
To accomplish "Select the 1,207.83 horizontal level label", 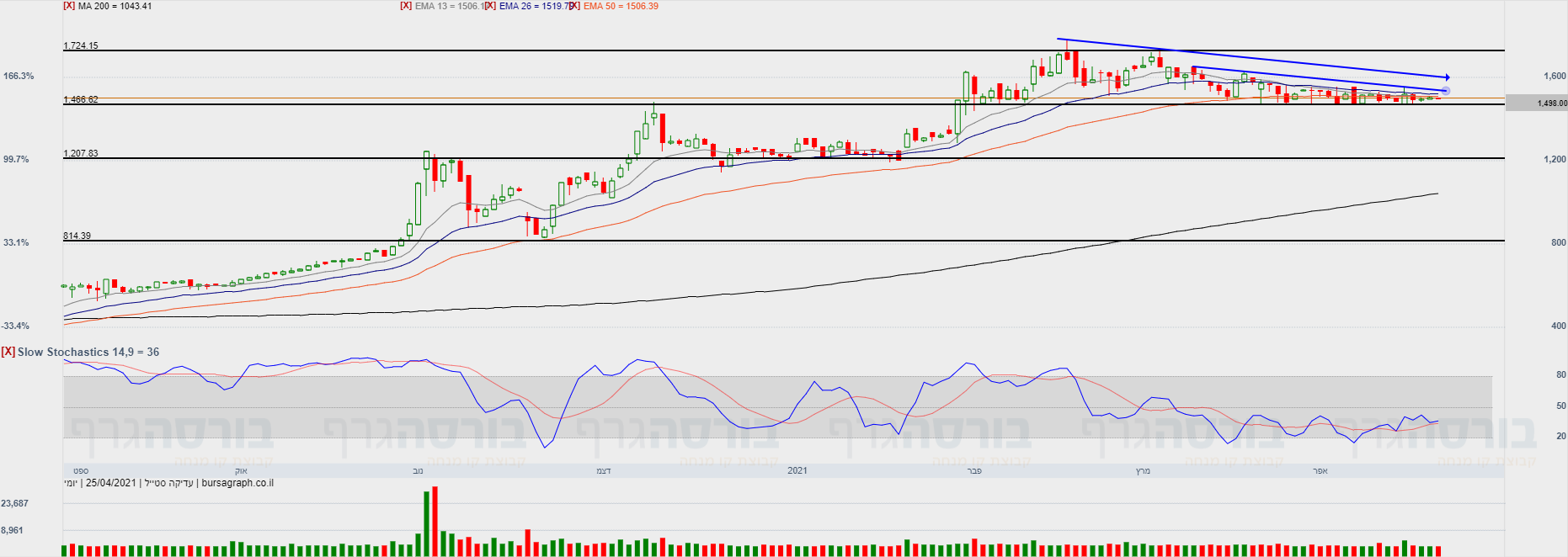I will click(81, 153).
